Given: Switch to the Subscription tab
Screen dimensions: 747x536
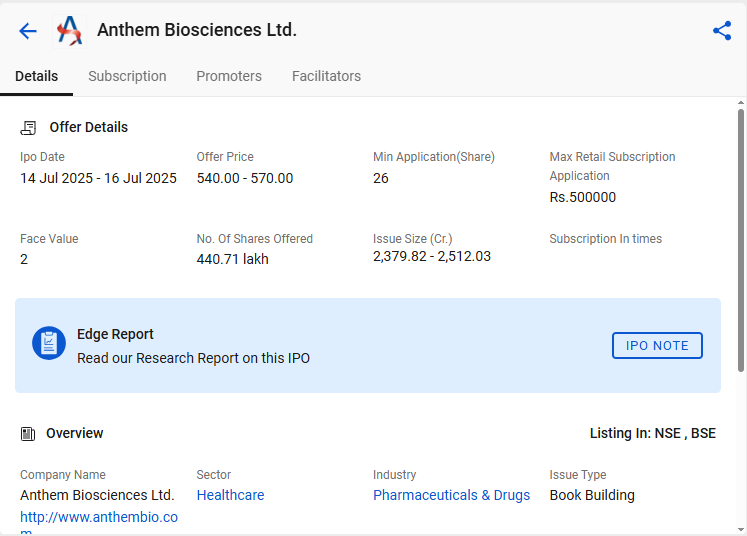Looking at the screenshot, I should (127, 76).
